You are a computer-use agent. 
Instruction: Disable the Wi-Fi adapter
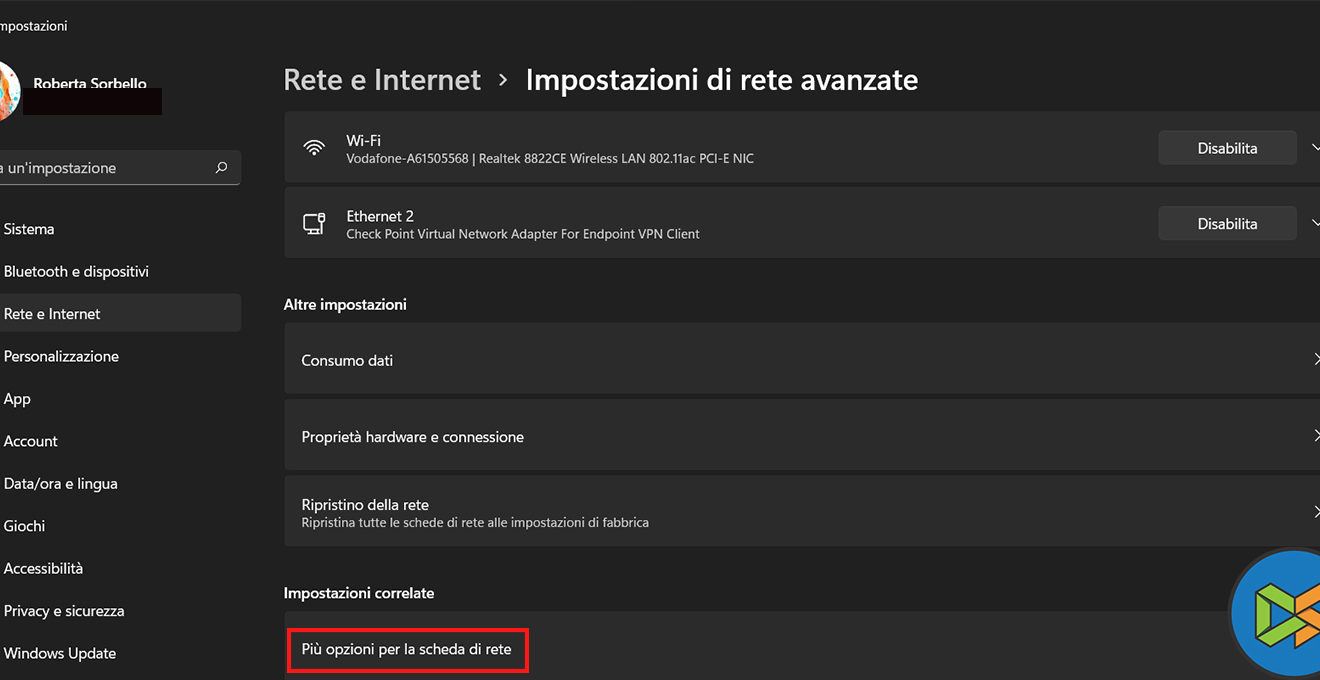1227,148
